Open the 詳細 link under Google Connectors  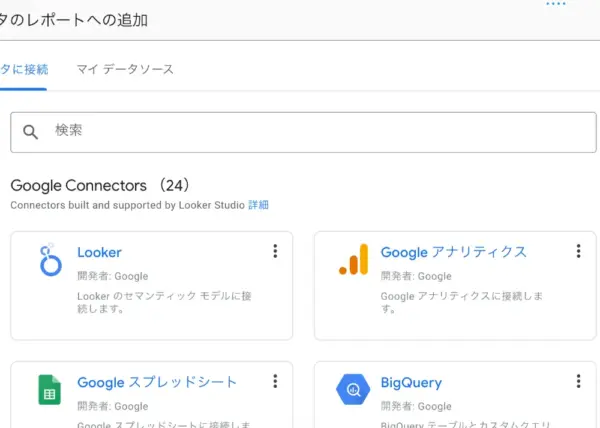(x=258, y=205)
